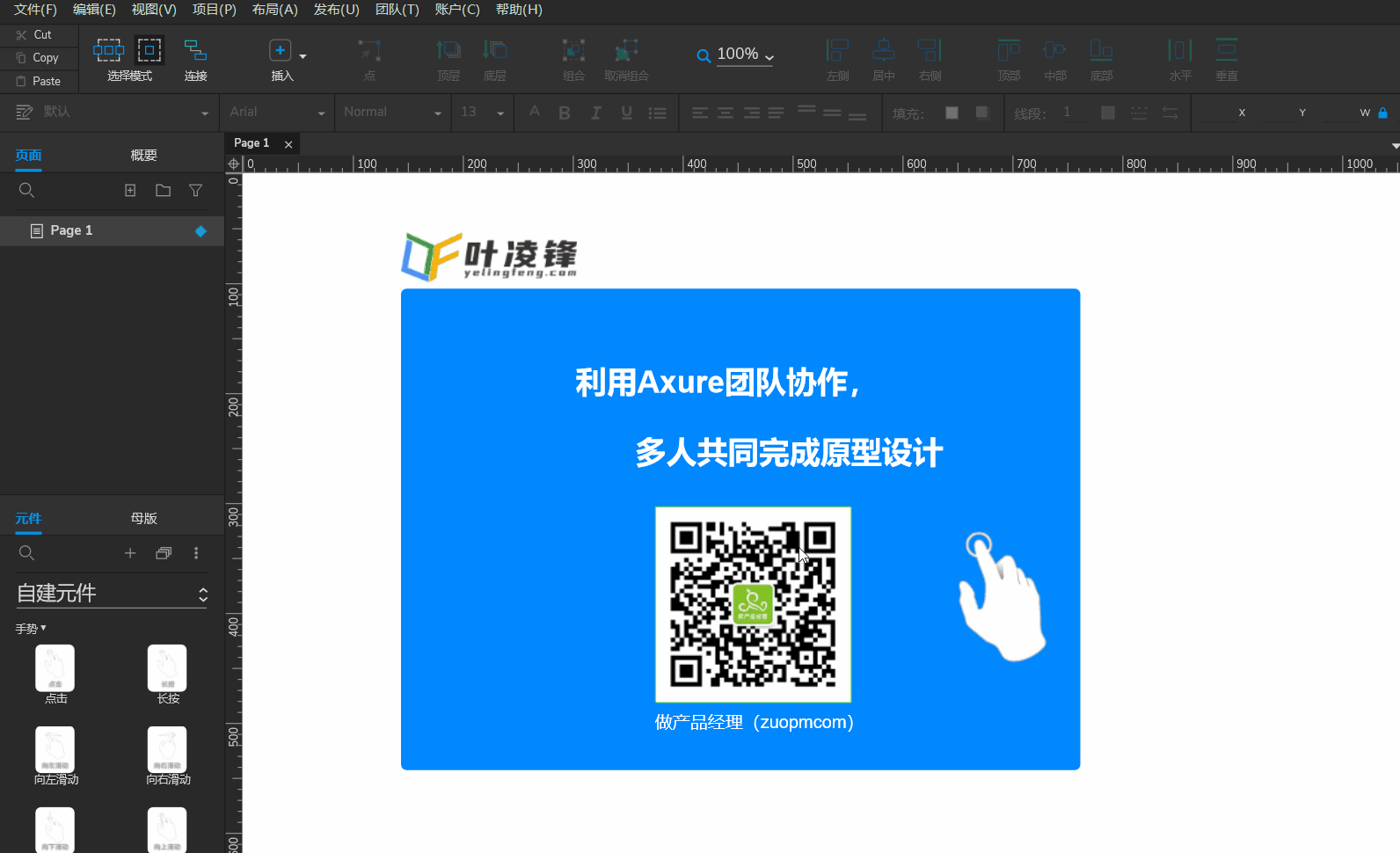Viewport: 1400px width, 853px height.
Task: Click the add page icon in pages panel
Action: [130, 190]
